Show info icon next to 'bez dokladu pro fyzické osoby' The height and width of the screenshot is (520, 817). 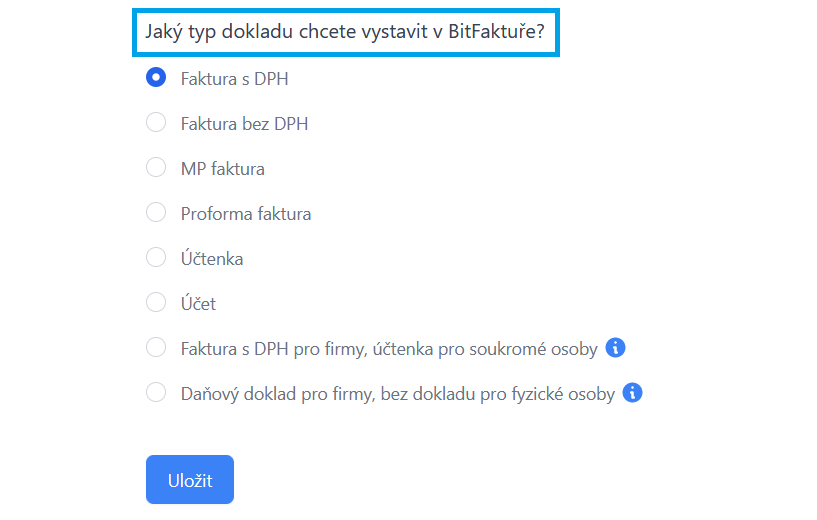click(x=632, y=393)
